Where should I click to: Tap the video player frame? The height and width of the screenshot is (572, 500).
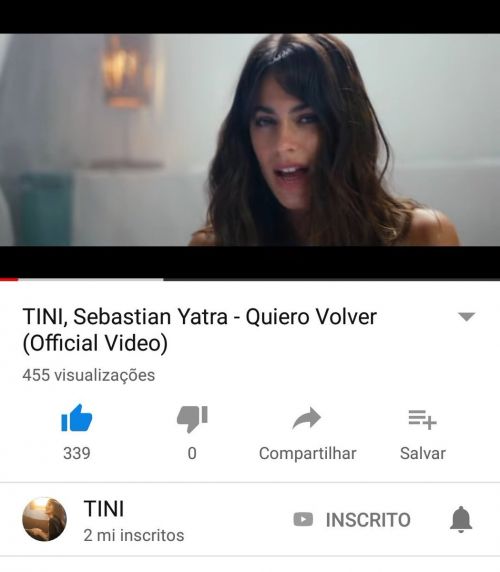250,140
